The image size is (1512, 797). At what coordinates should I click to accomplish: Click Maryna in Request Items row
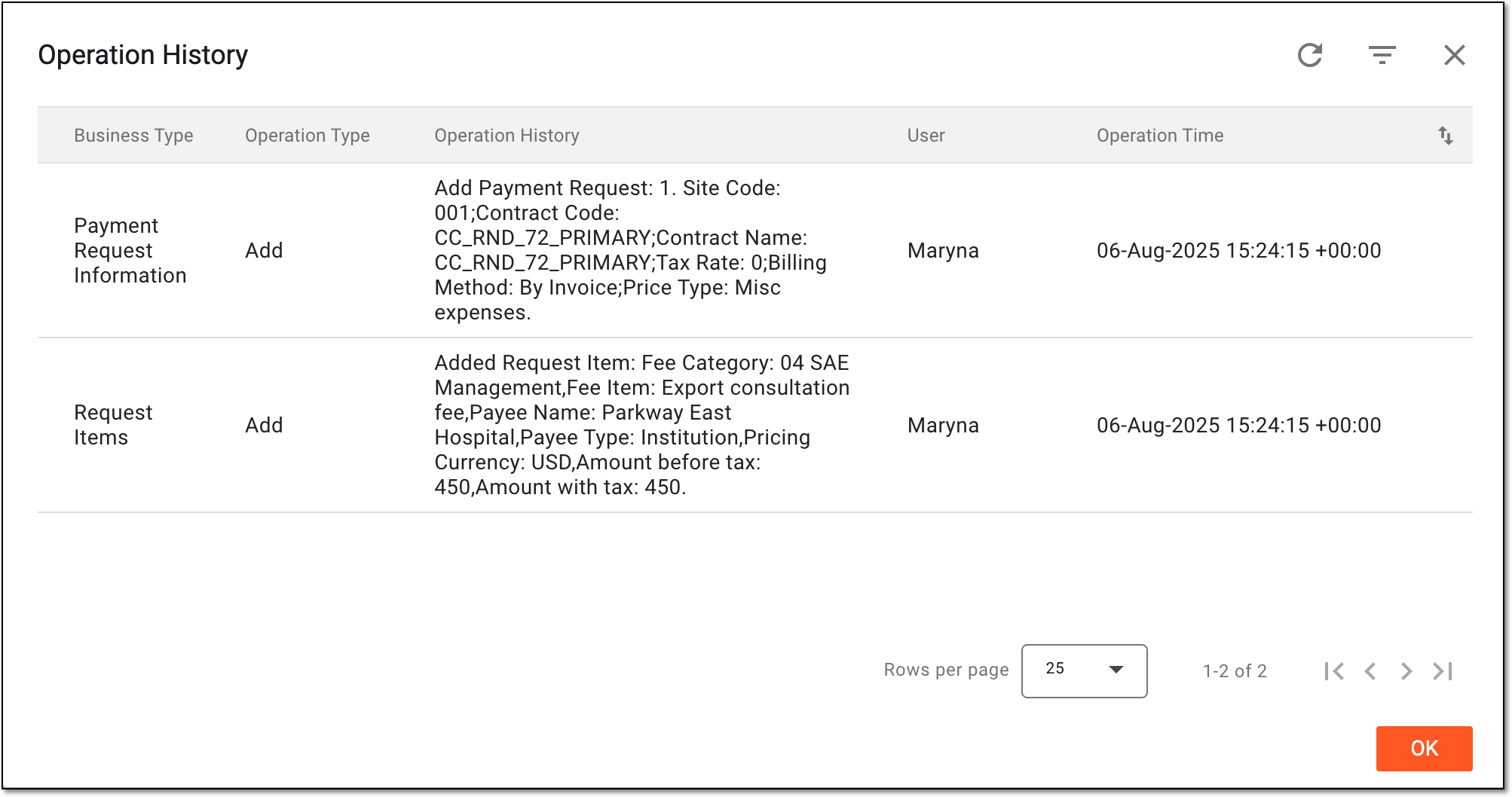click(x=943, y=426)
